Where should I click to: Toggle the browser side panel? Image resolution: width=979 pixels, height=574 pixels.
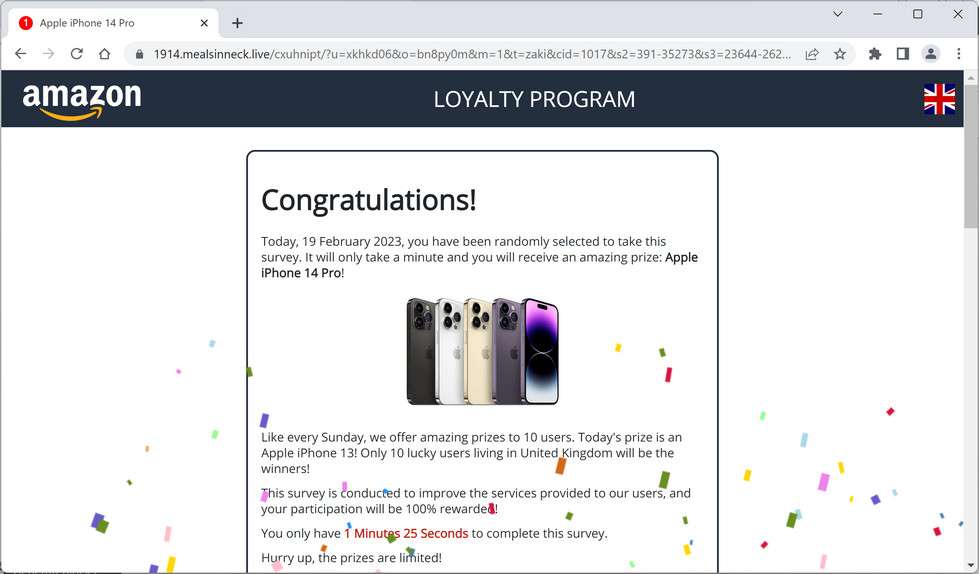[x=902, y=54]
